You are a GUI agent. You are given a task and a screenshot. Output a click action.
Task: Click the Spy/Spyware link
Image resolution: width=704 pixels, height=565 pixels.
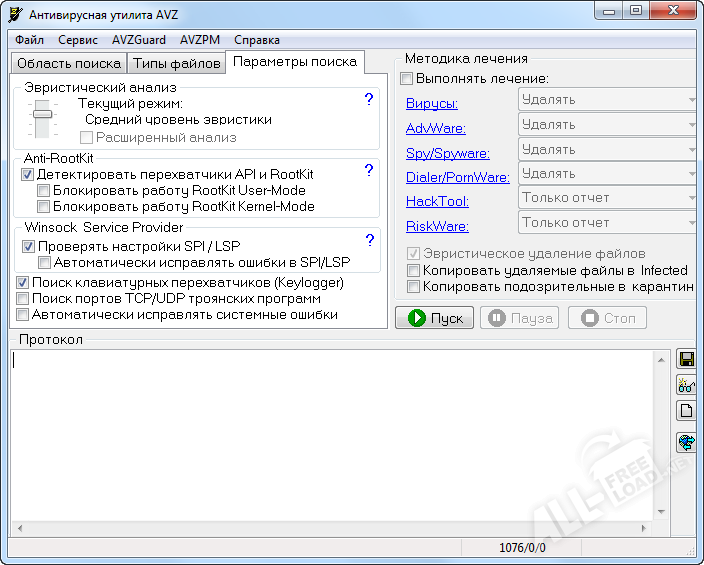tap(447, 153)
